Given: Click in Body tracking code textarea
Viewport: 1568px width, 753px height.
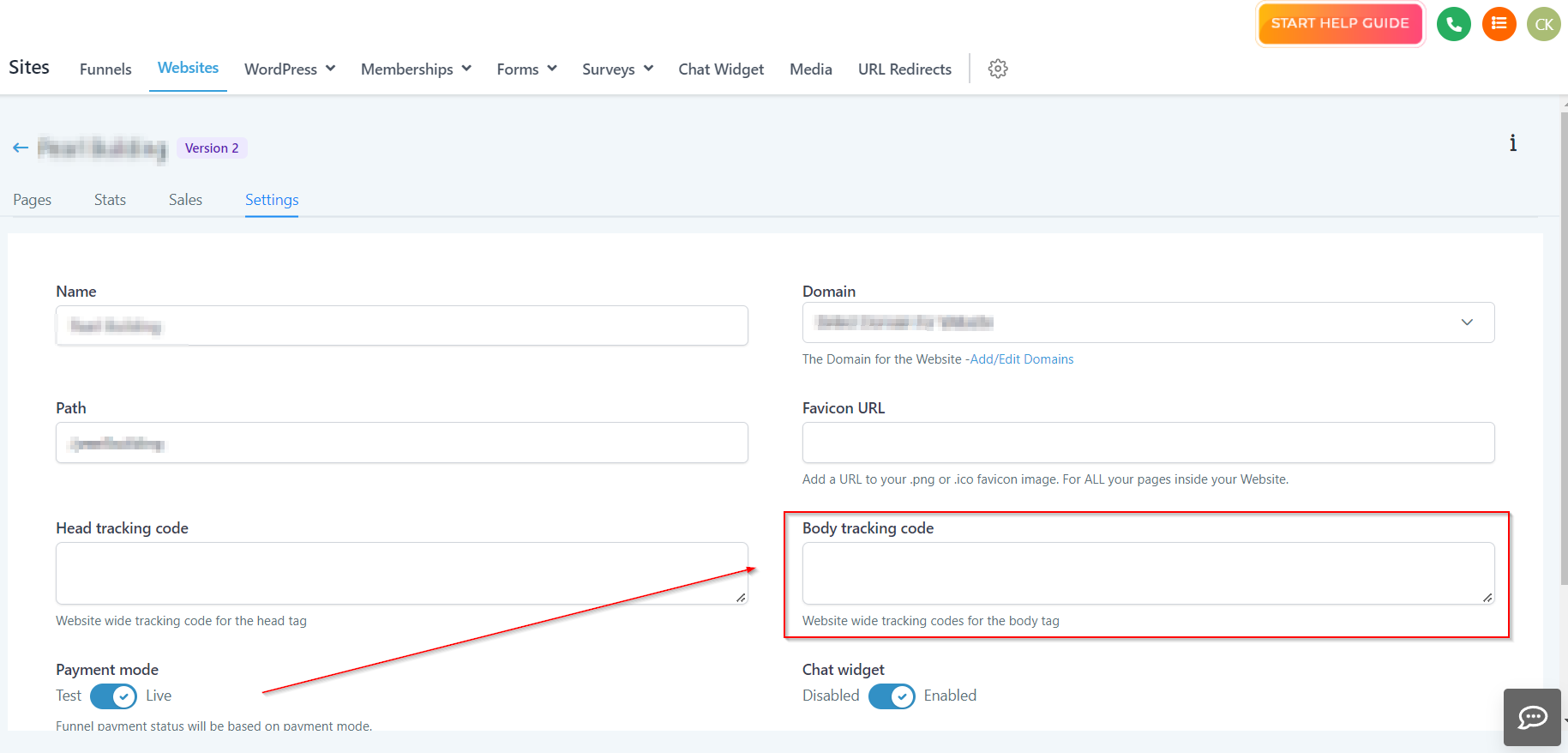Looking at the screenshot, I should (x=1148, y=573).
